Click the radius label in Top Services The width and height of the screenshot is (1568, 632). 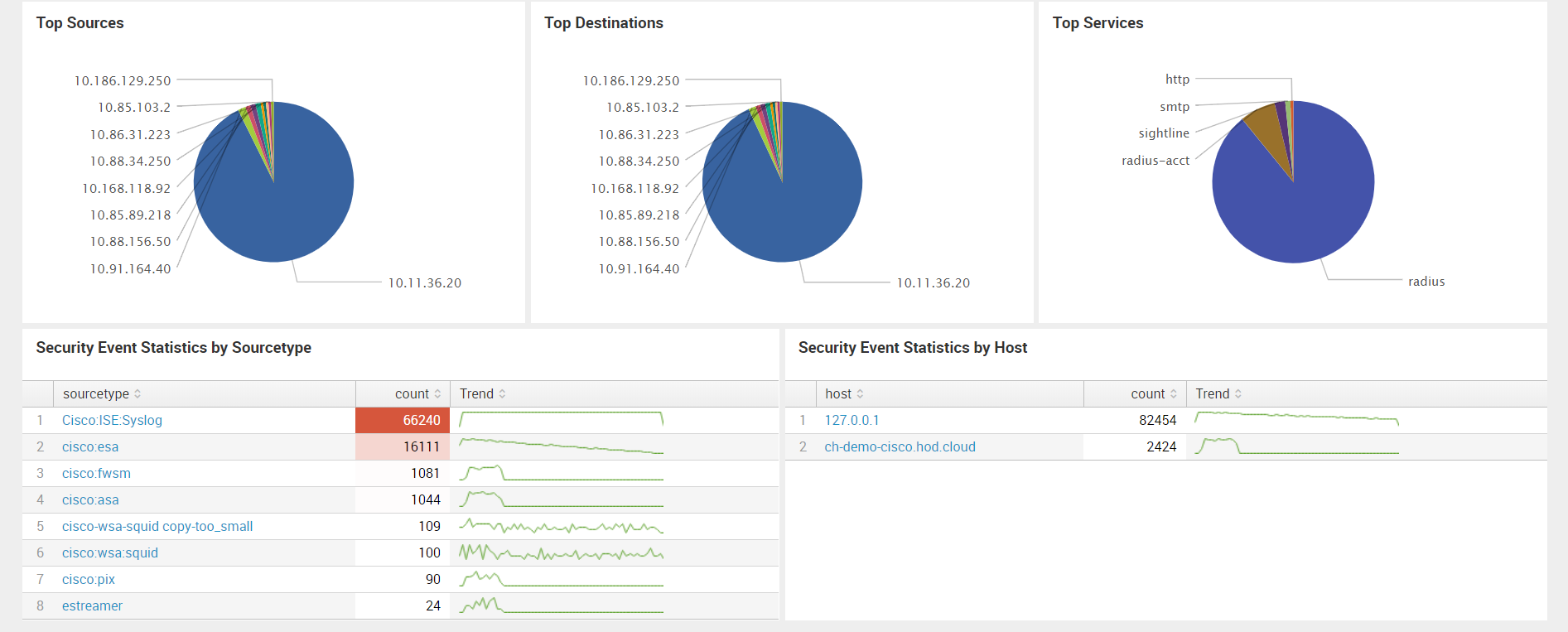1426,282
